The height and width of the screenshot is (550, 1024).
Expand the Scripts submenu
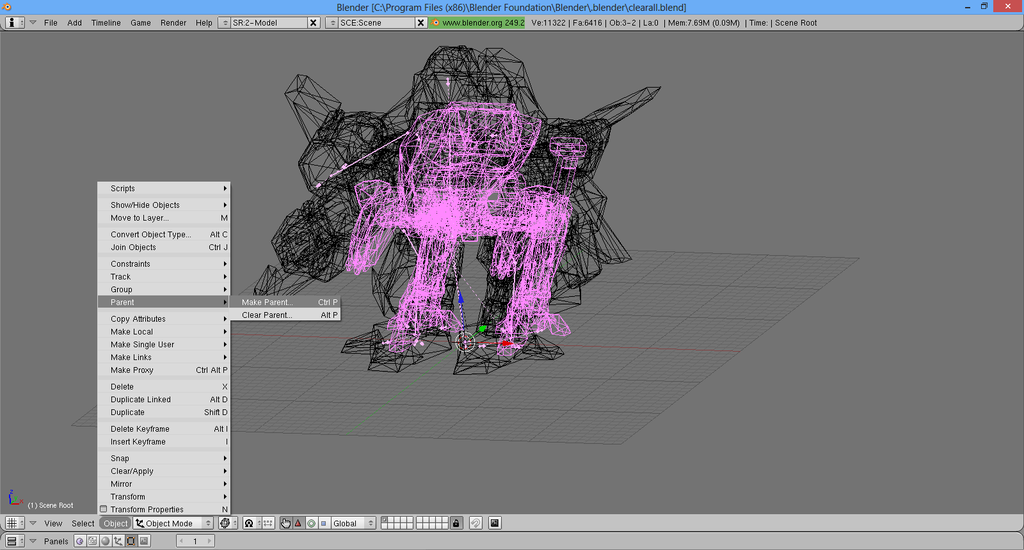pyautogui.click(x=163, y=188)
